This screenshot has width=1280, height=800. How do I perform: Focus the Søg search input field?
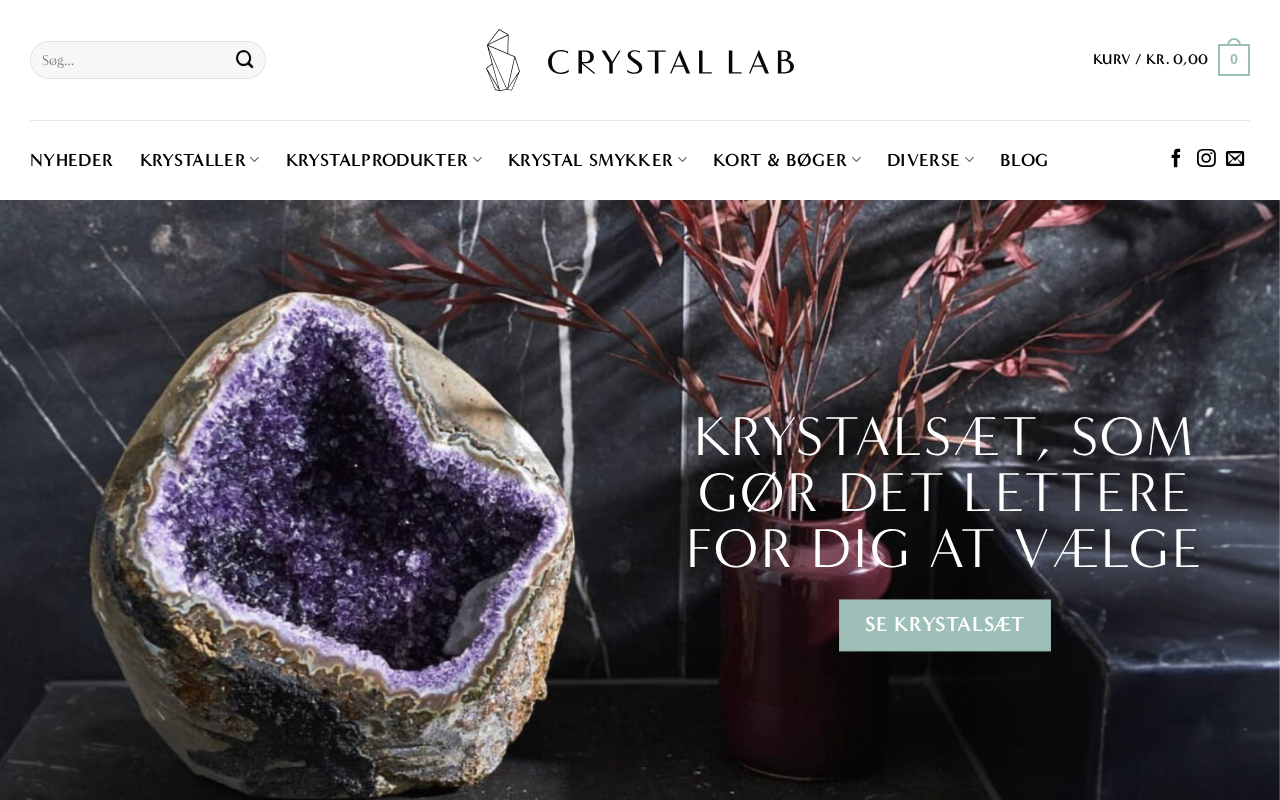[x=132, y=60]
